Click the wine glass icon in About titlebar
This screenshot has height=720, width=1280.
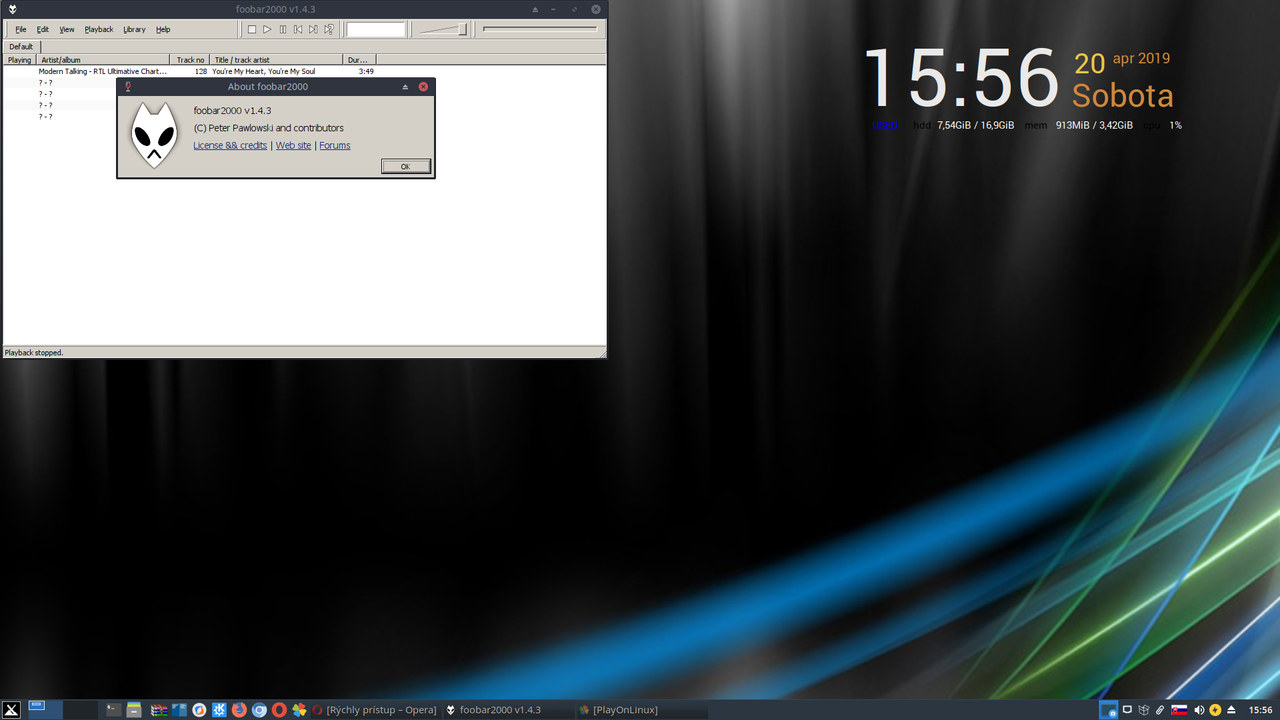coord(128,87)
